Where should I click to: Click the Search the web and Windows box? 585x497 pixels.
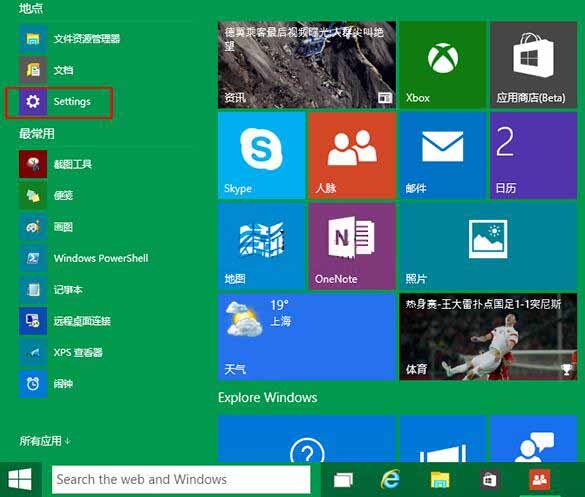[181, 479]
